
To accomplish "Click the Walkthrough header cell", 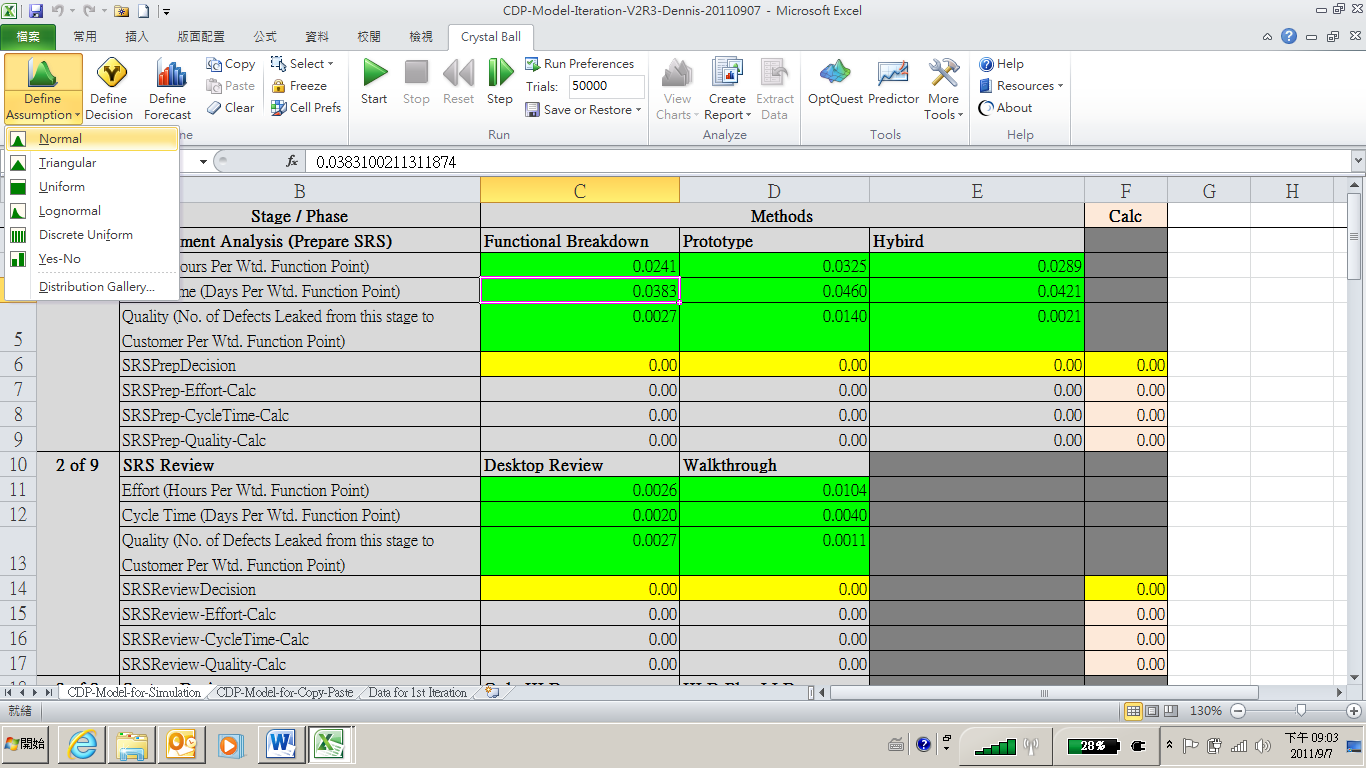I will point(774,465).
